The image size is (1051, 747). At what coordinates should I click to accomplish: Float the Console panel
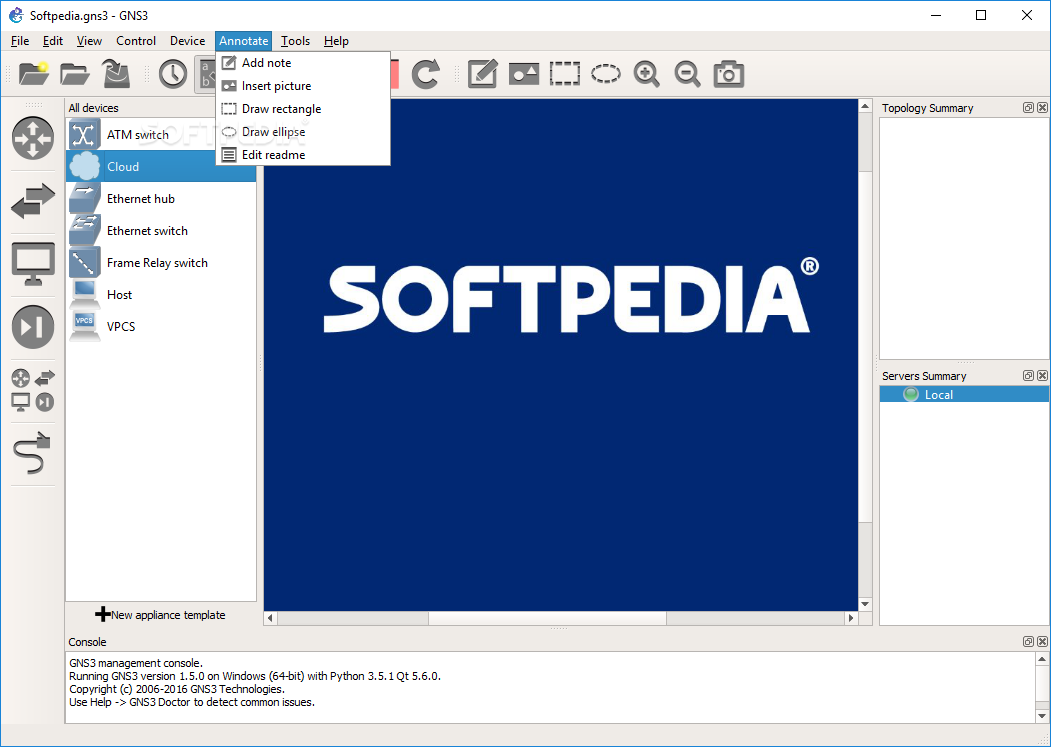(1028, 642)
